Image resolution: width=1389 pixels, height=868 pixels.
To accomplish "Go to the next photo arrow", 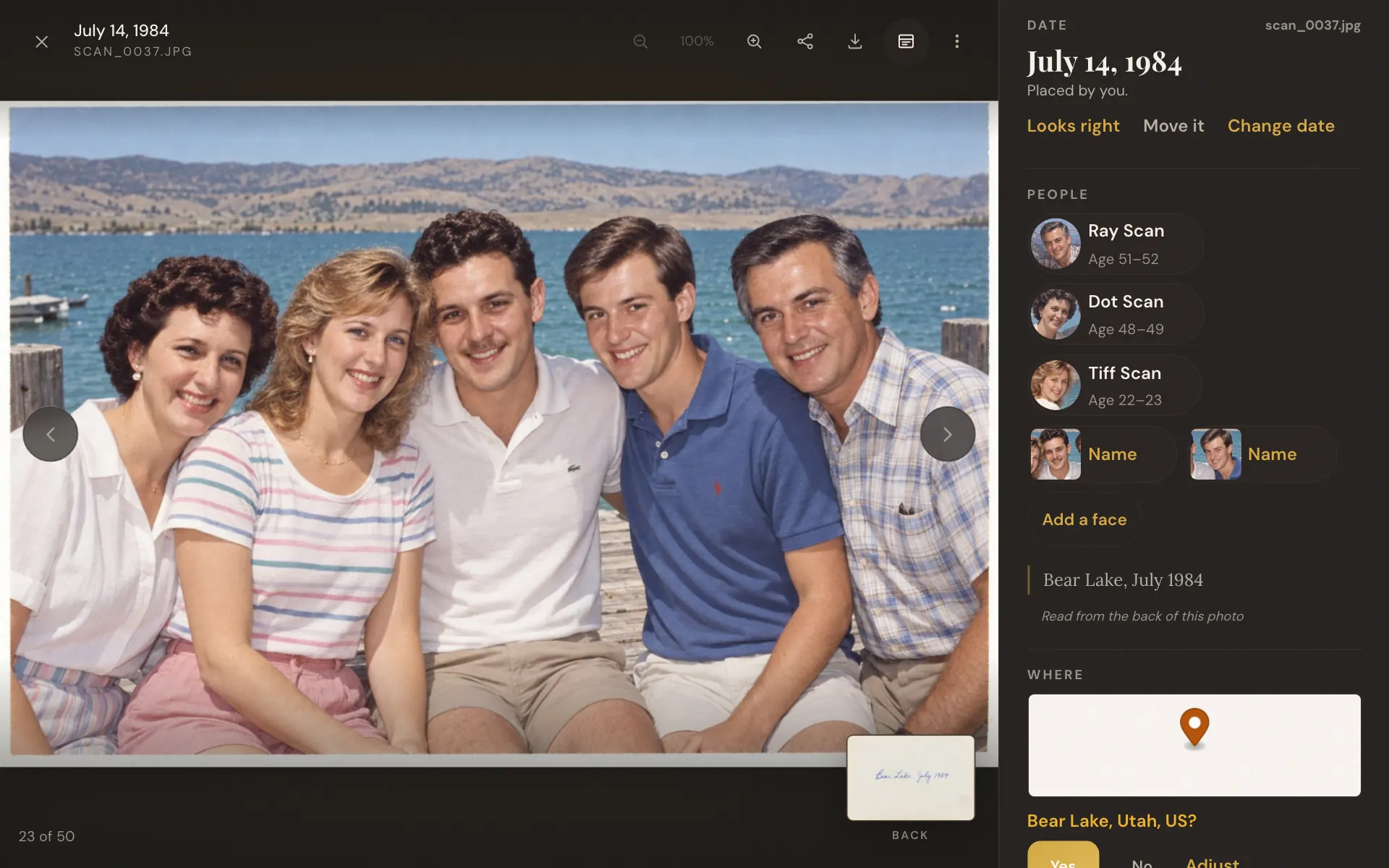I will 947,434.
